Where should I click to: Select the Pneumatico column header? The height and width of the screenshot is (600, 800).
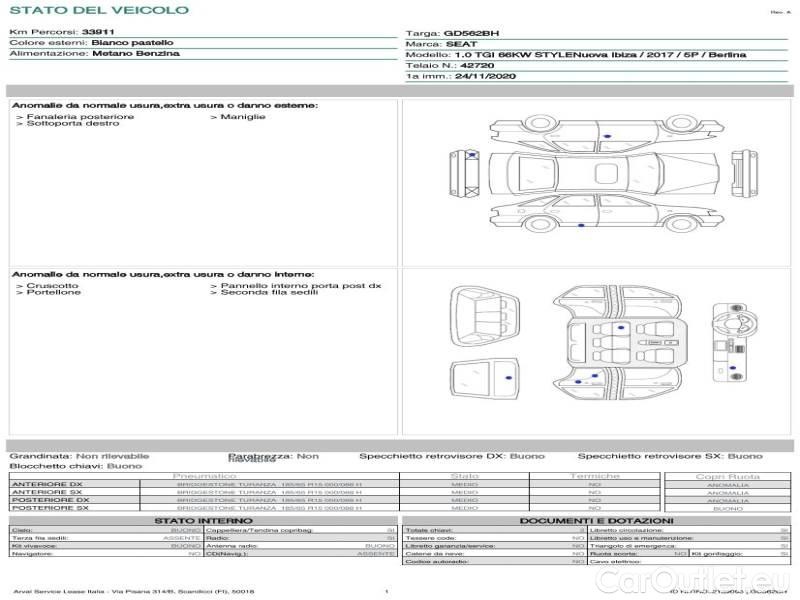point(205,476)
